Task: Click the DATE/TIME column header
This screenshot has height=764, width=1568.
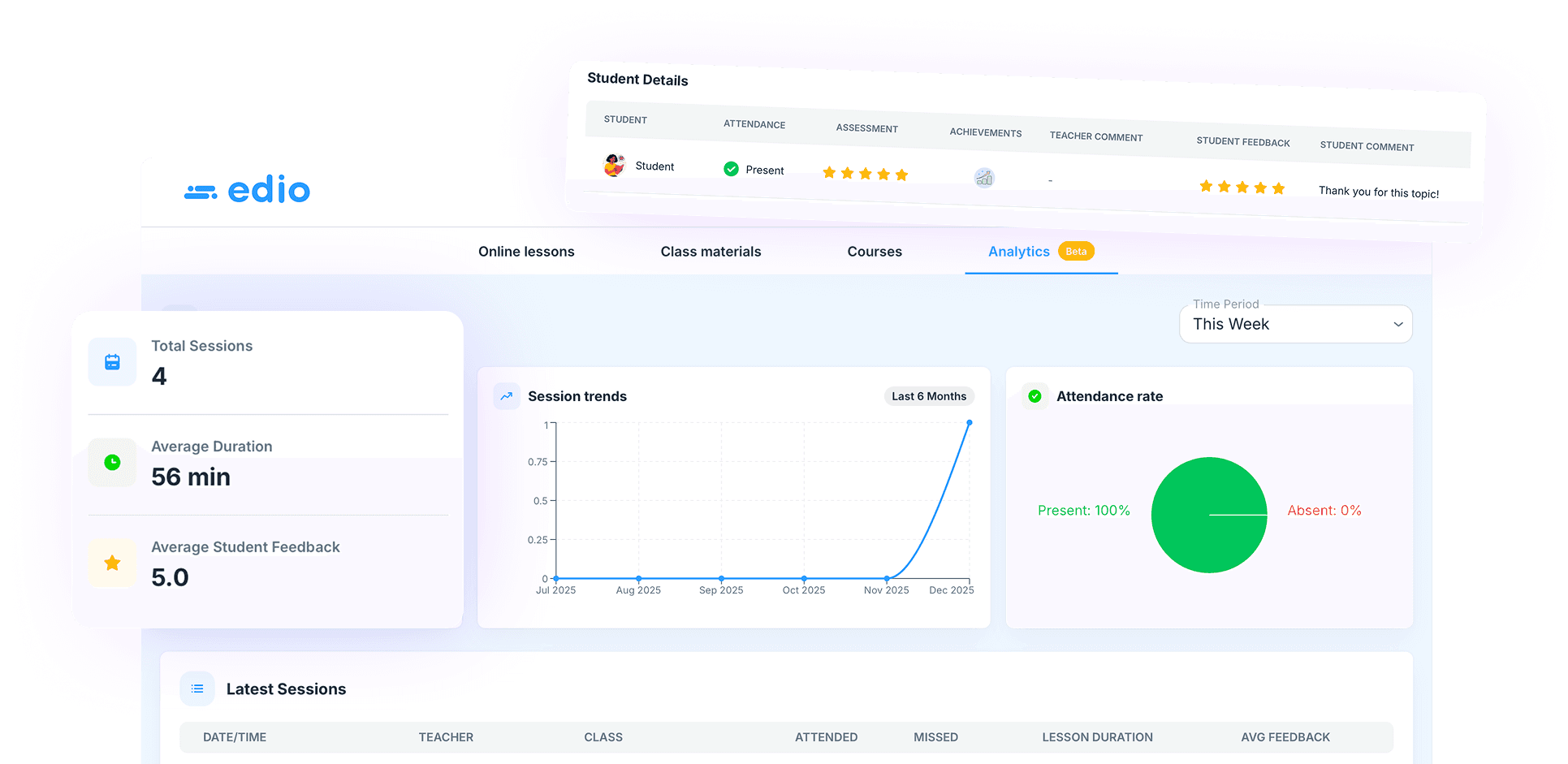Action: (x=235, y=737)
